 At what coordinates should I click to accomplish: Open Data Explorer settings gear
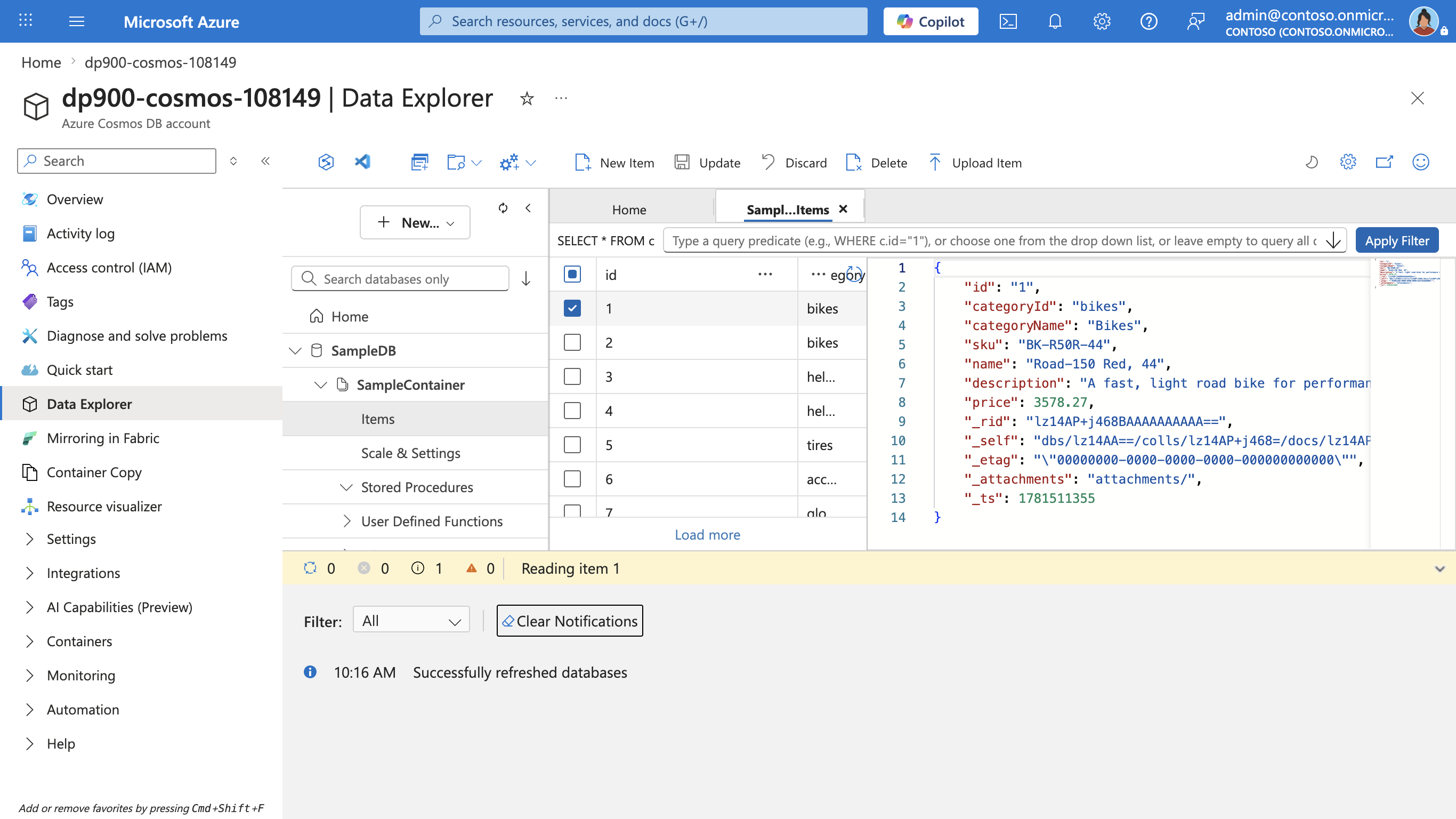click(1348, 162)
